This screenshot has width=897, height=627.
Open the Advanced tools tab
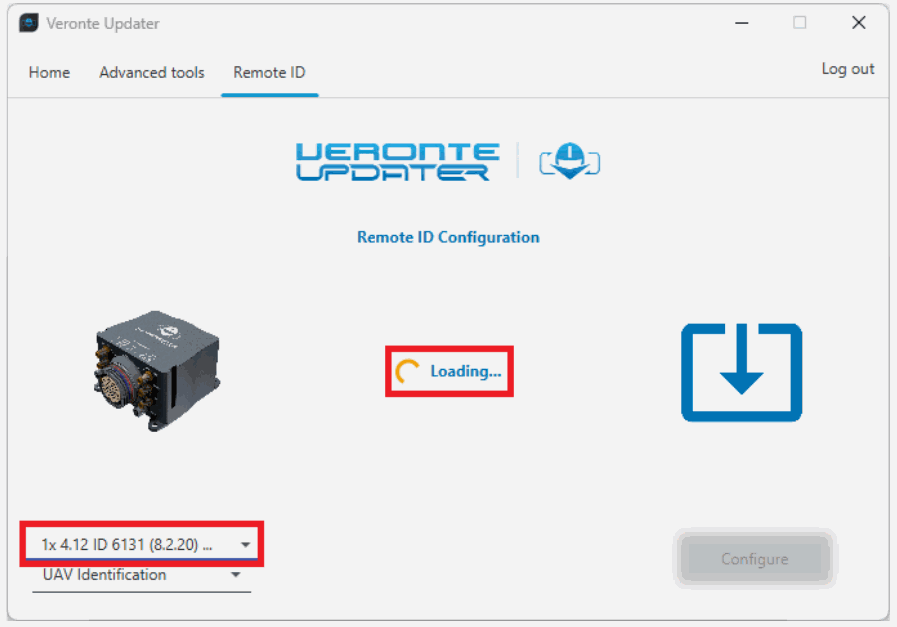(x=152, y=72)
